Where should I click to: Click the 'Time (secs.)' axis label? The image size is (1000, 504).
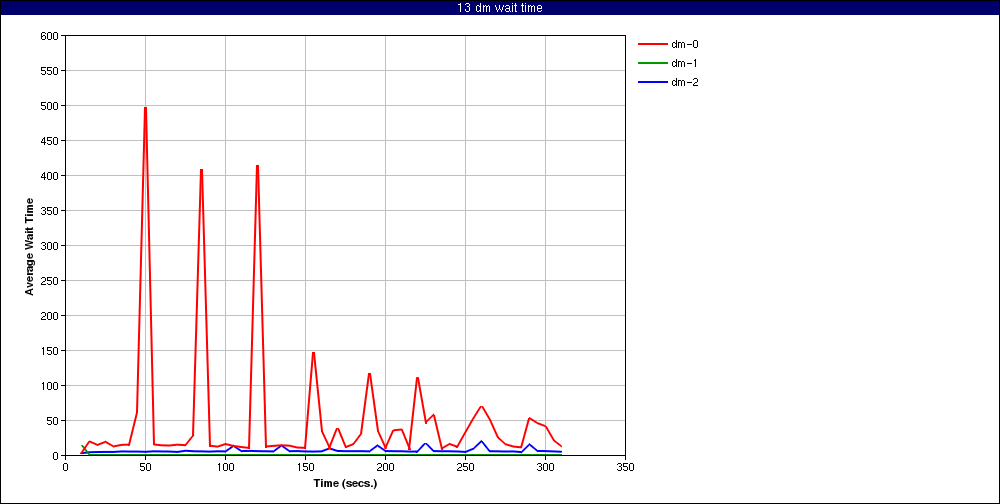(x=345, y=483)
